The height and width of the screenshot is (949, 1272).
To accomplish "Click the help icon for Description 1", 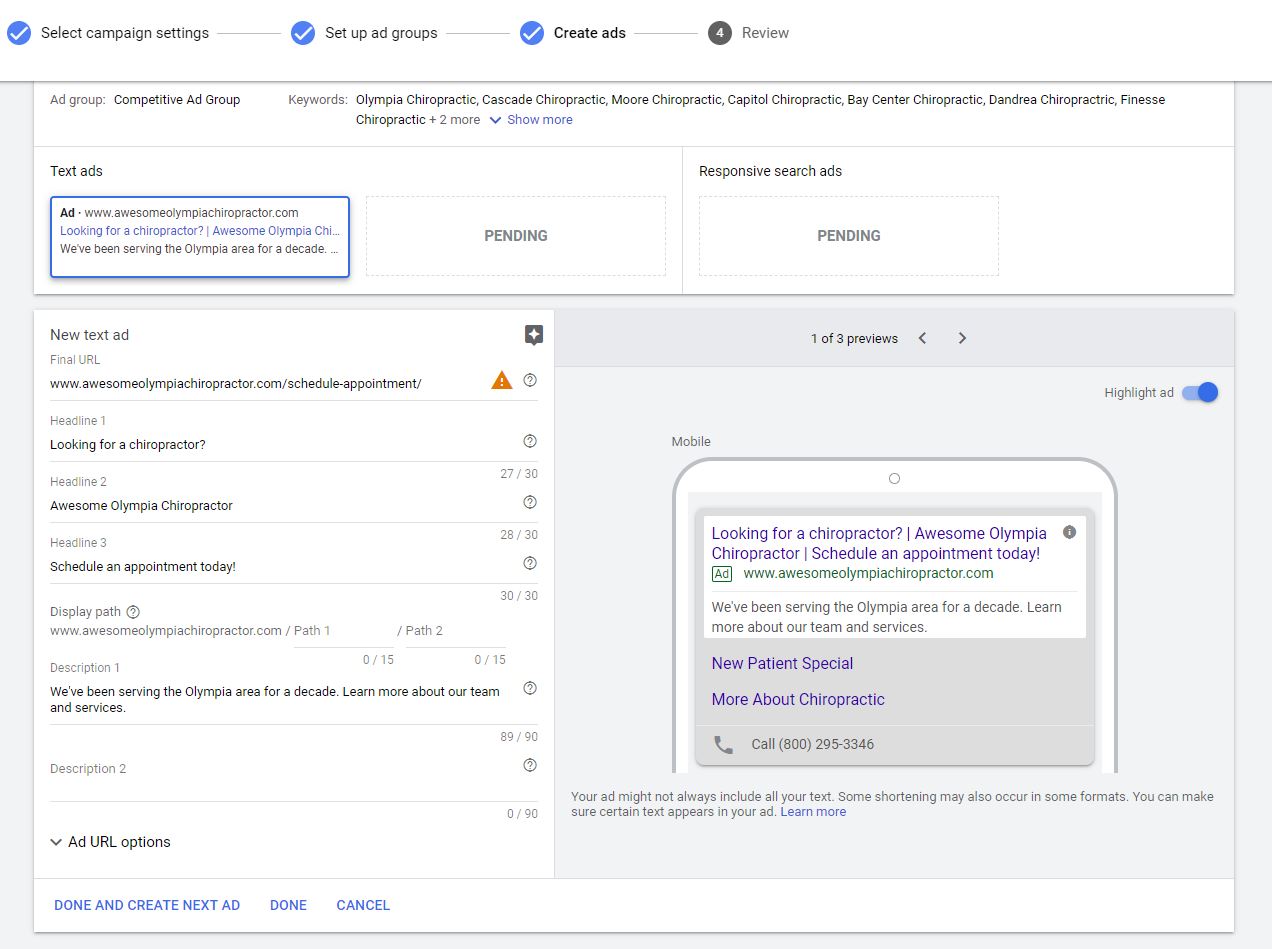I will [x=530, y=688].
